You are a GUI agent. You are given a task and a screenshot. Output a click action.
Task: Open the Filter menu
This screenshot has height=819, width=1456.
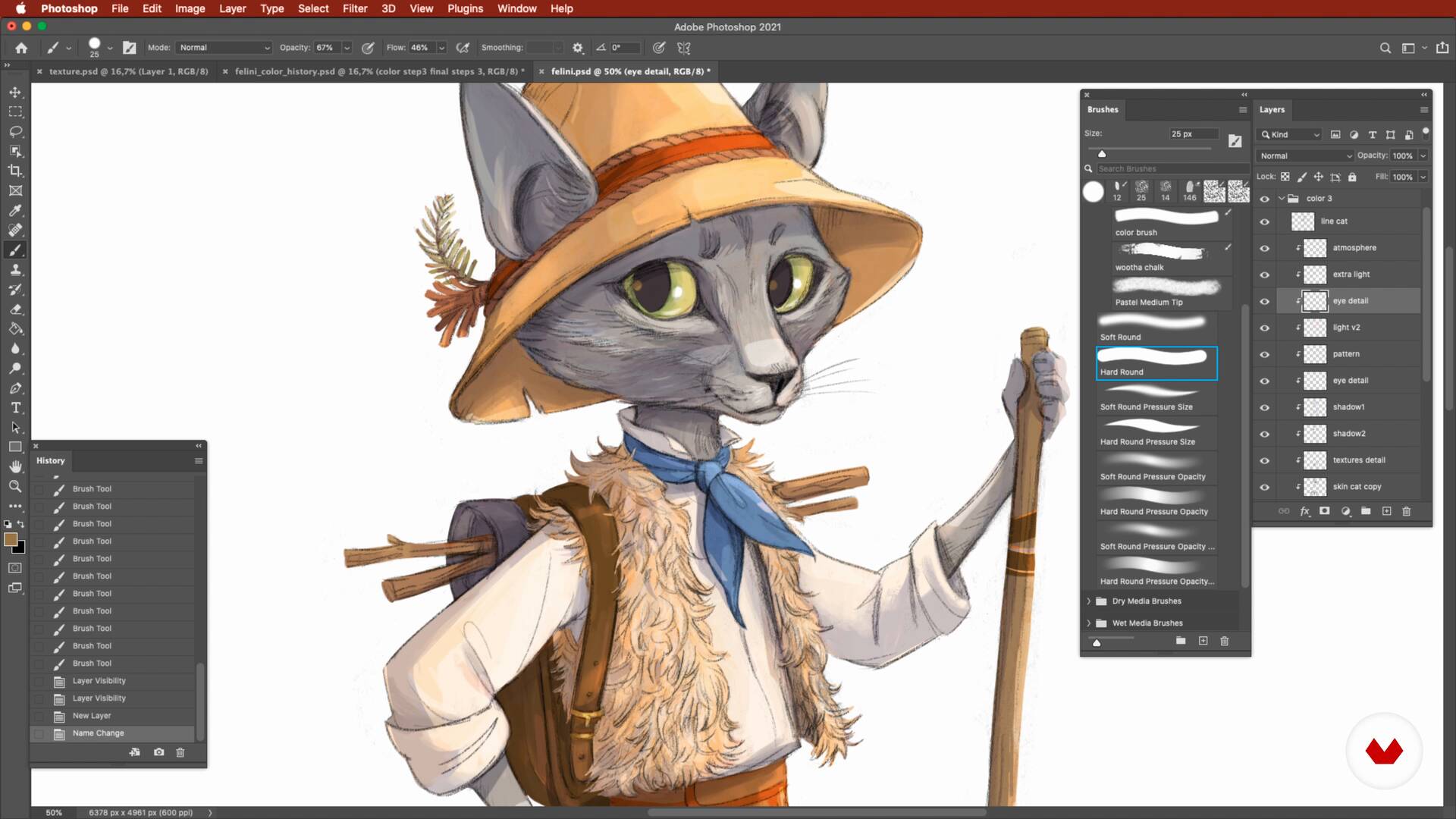coord(355,8)
